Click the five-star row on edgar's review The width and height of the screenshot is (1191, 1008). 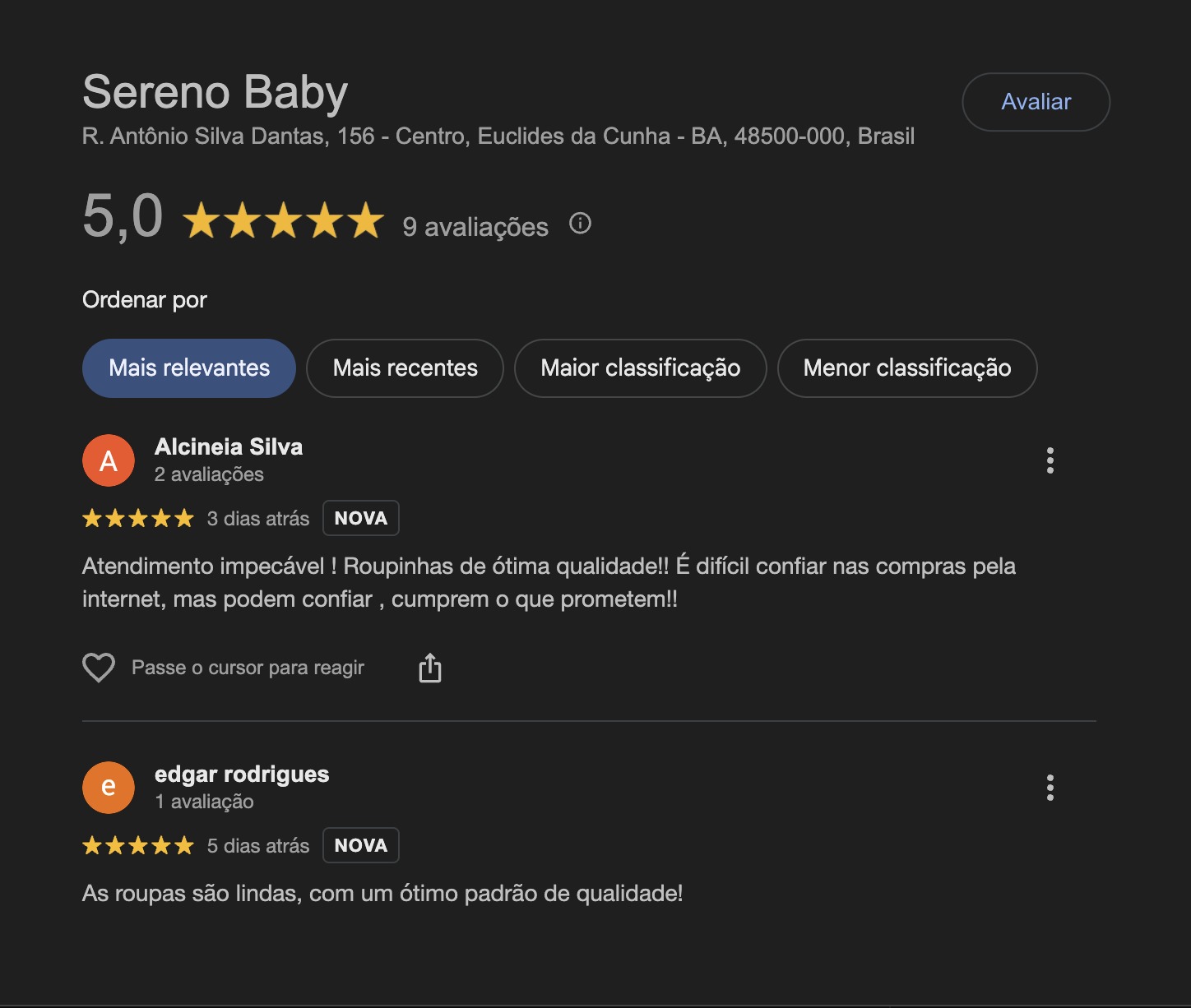pos(137,844)
